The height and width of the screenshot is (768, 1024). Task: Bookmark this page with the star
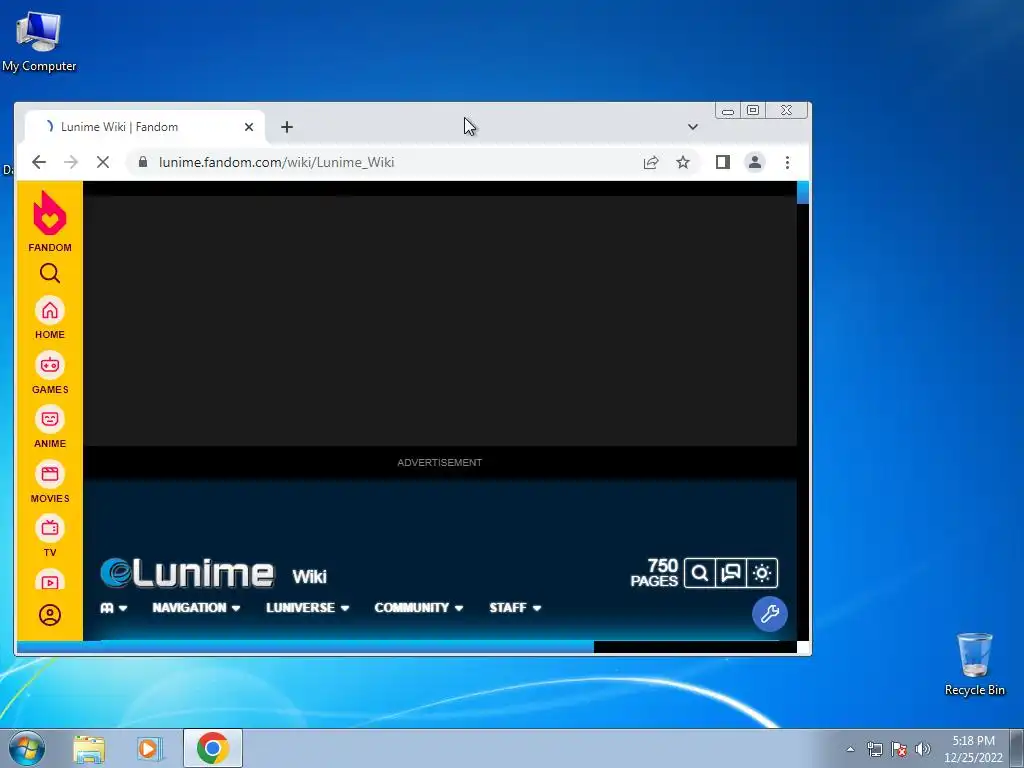point(682,162)
